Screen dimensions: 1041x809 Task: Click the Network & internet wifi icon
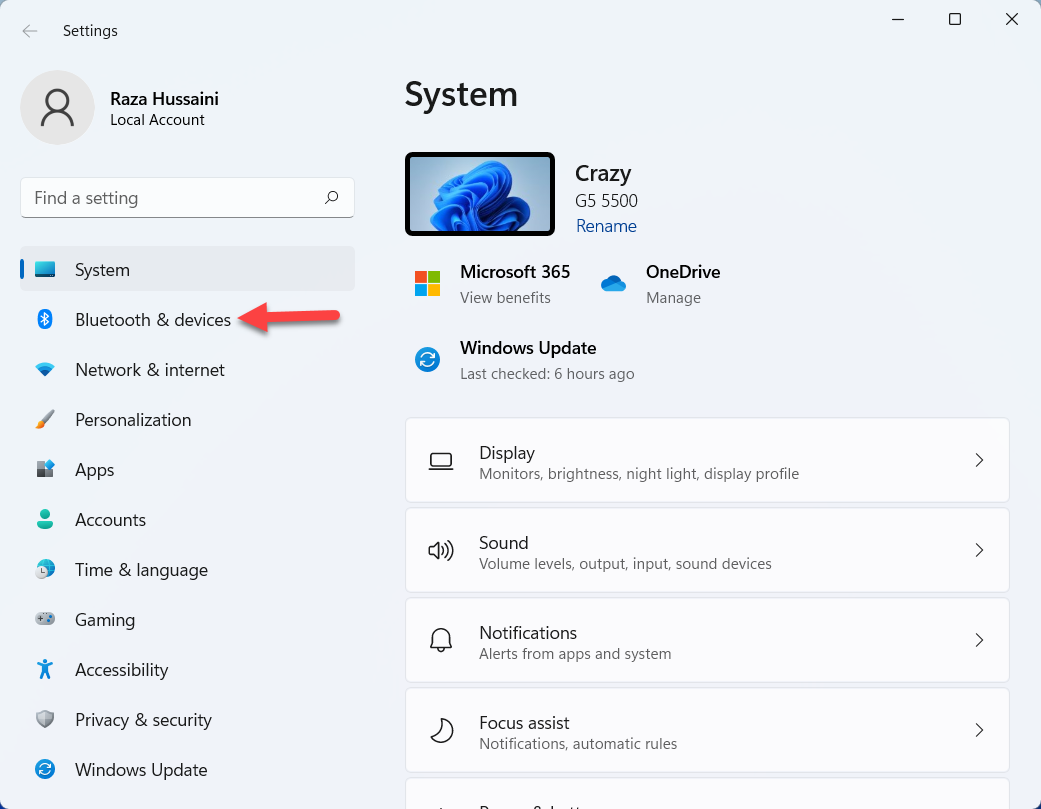[45, 370]
